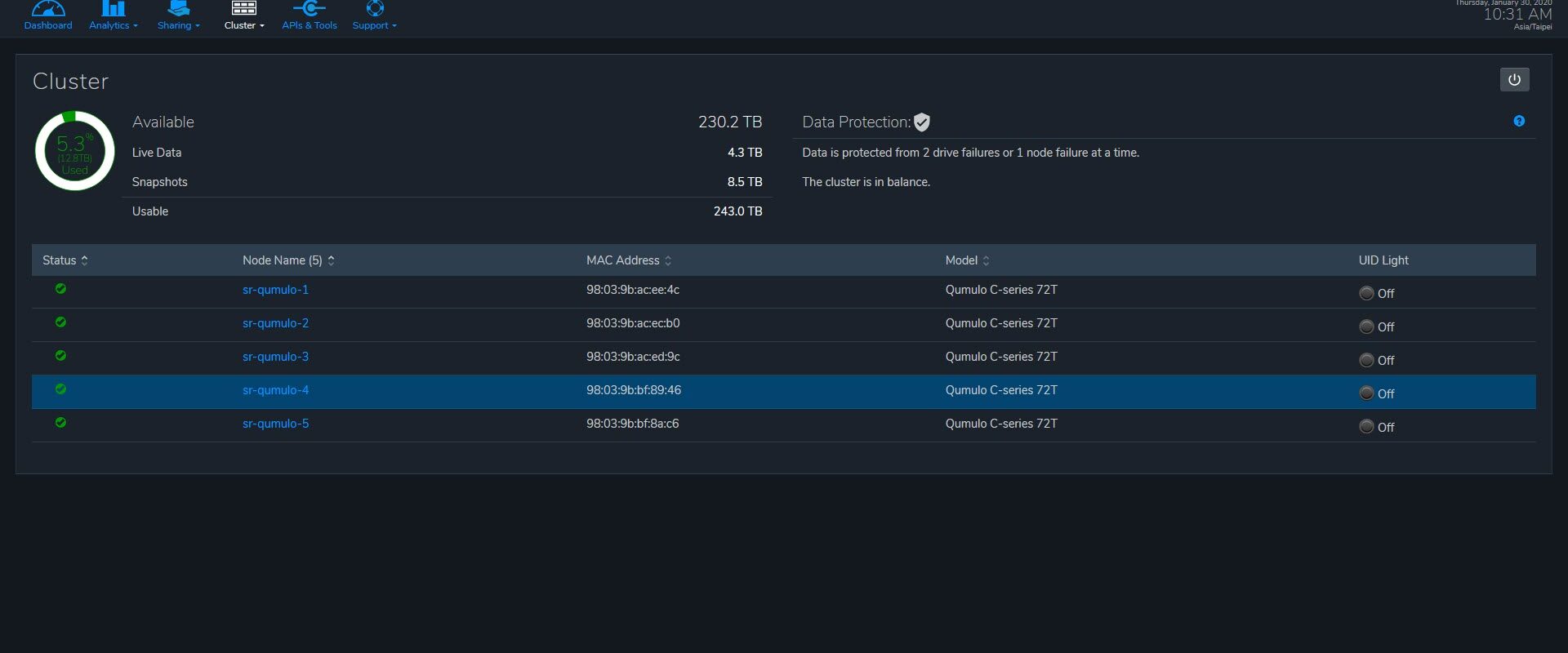Select MAC address 98:03:9b:bf:89:46
This screenshot has height=653, width=1568.
pyautogui.click(x=634, y=390)
